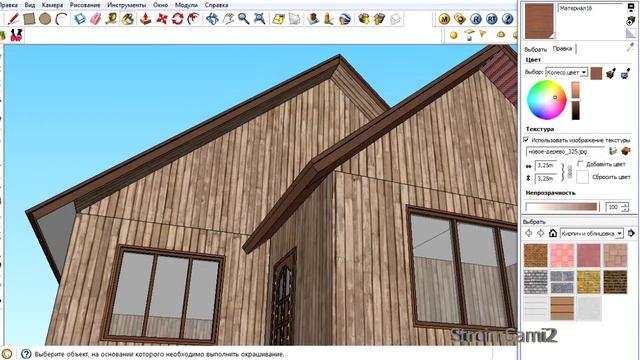The image size is (640, 360).
Task: Increase the opacity value stepper
Action: [x=625, y=205]
